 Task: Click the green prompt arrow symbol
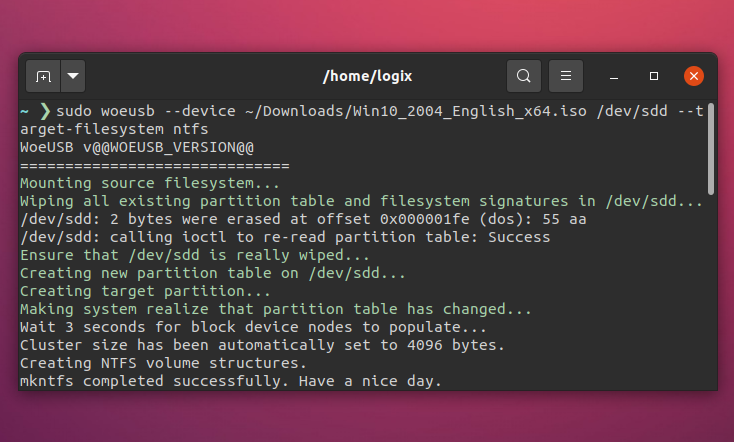pyautogui.click(x=45, y=111)
